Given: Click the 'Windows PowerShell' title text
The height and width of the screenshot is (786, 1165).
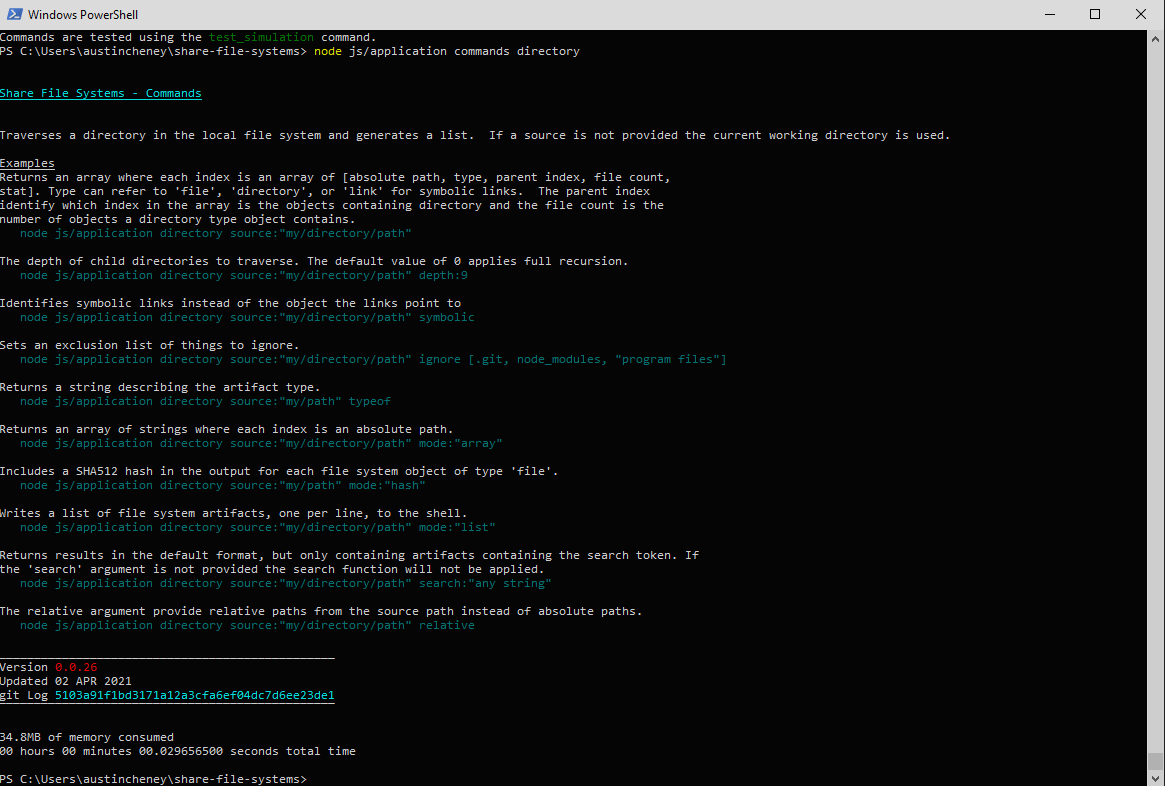Looking at the screenshot, I should pyautogui.click(x=82, y=14).
